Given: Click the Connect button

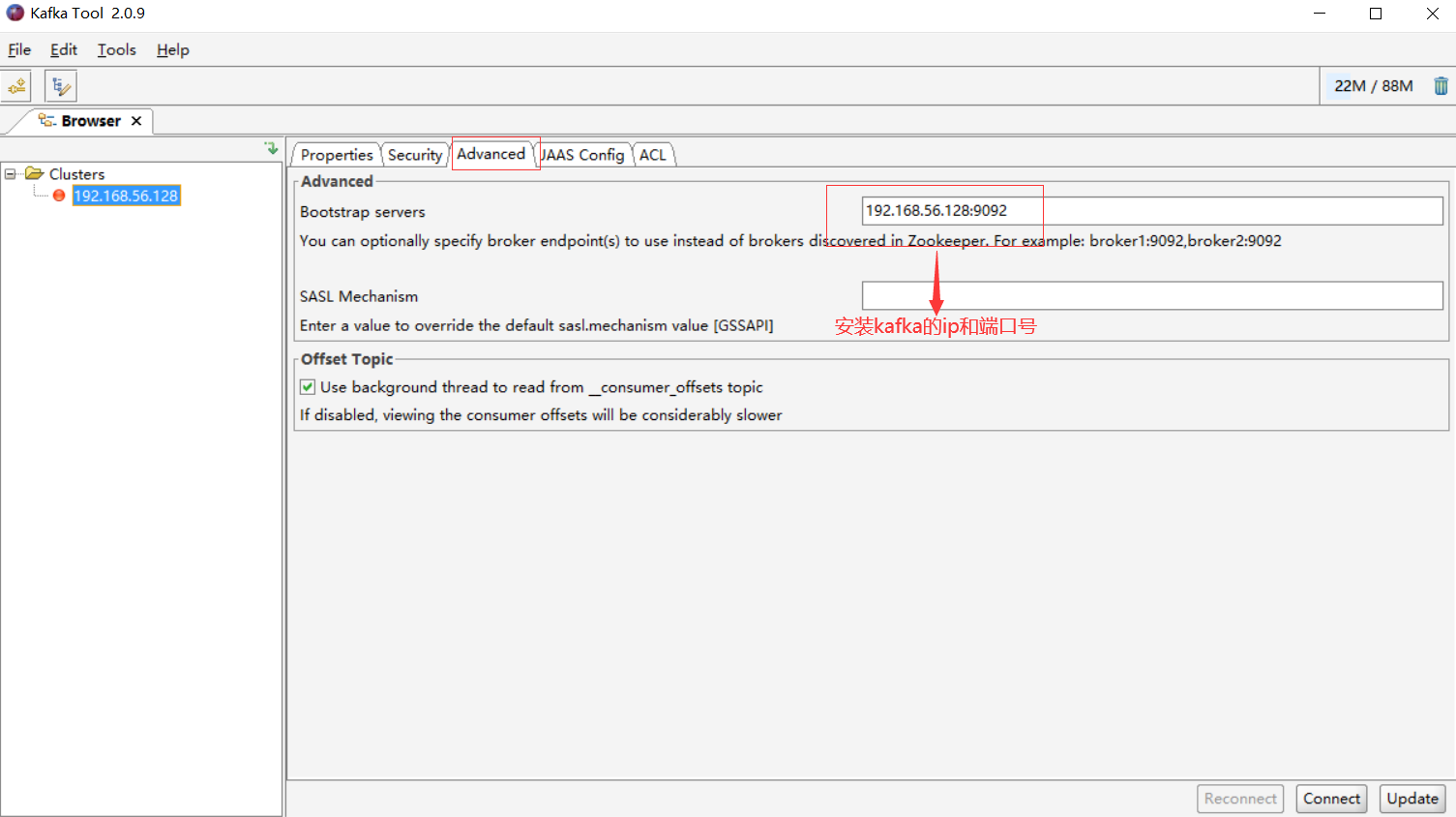Looking at the screenshot, I should point(1331,799).
